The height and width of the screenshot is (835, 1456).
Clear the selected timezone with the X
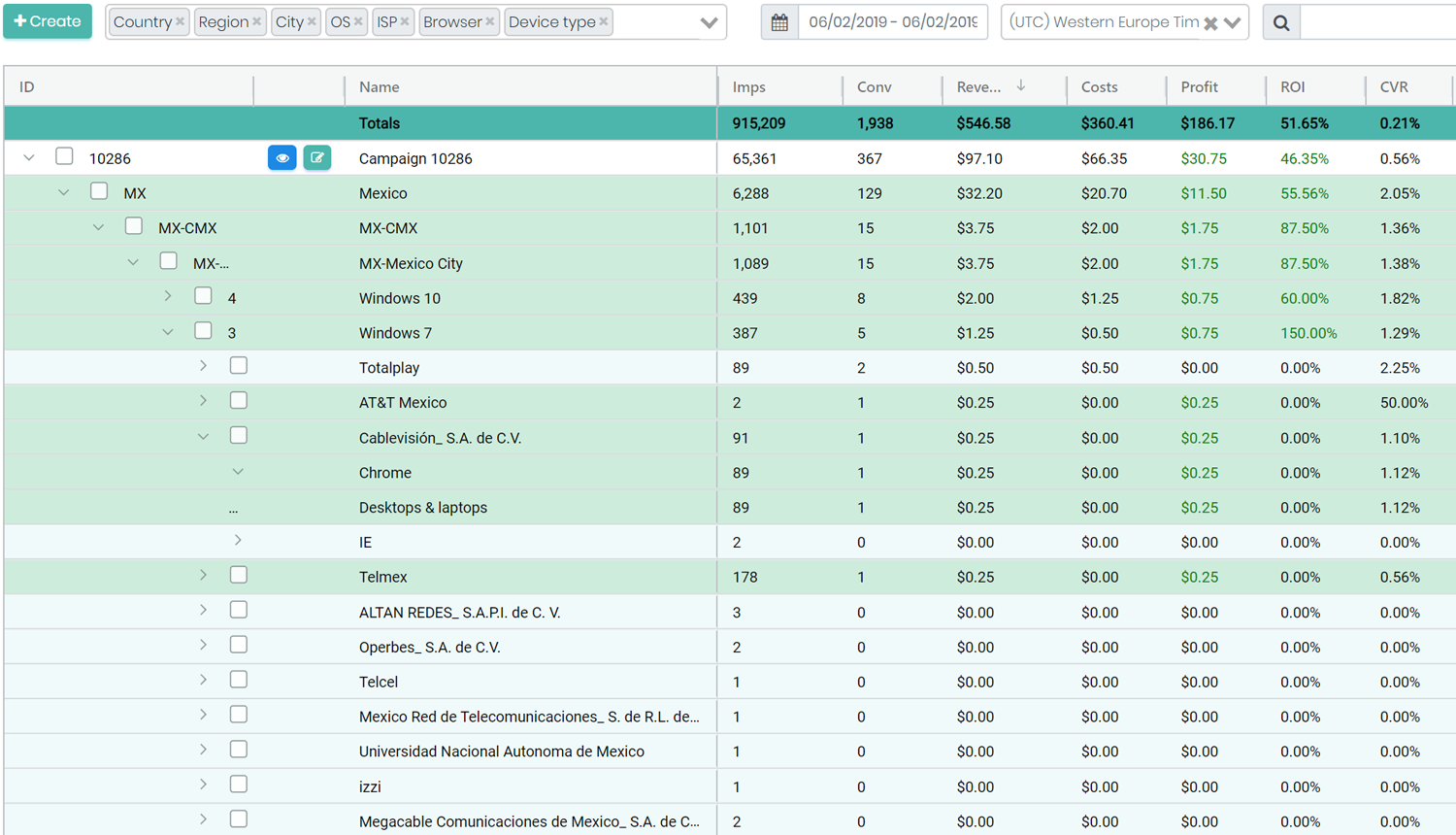pos(1210,23)
